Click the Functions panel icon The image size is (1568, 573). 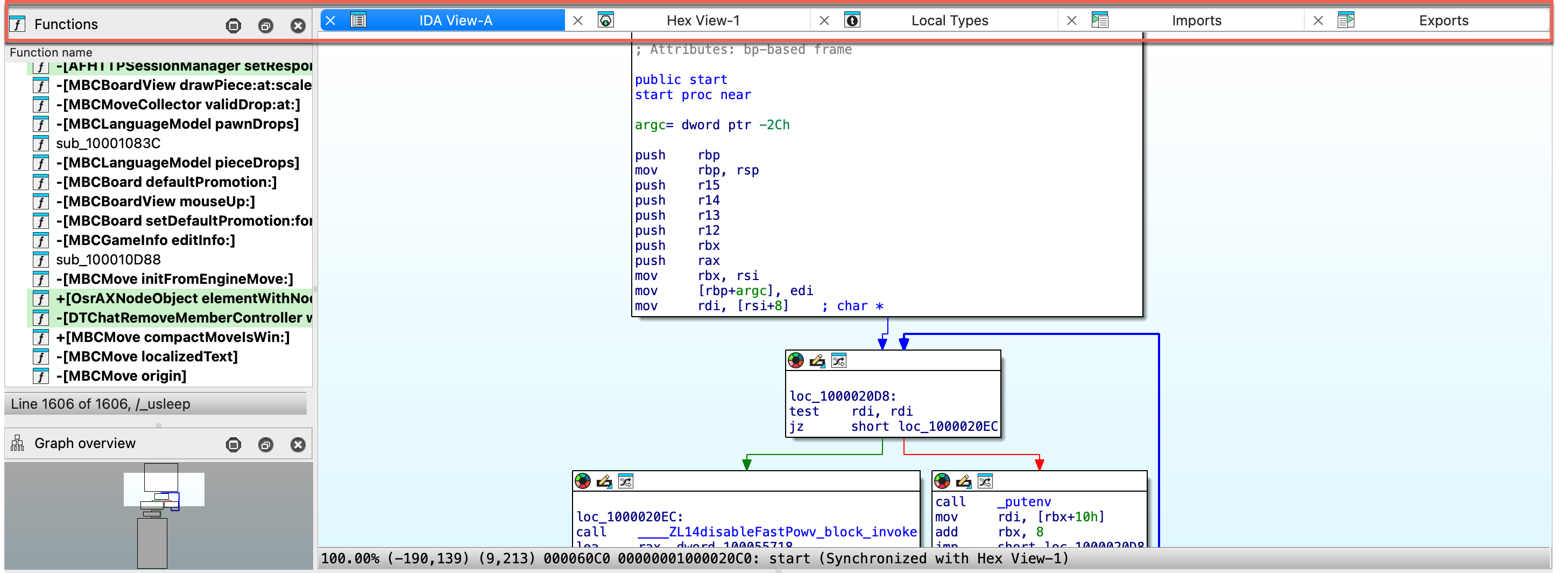point(18,24)
